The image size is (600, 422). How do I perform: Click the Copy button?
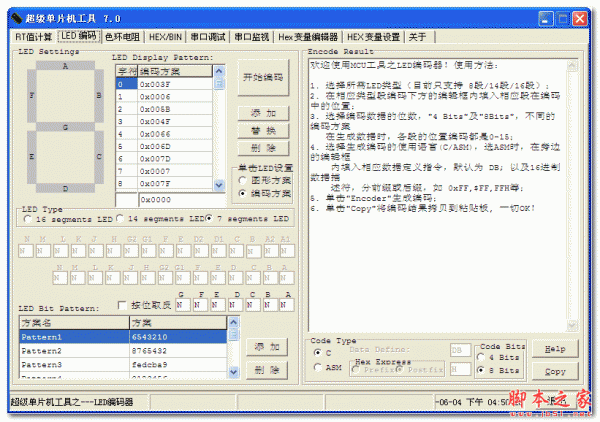point(555,371)
